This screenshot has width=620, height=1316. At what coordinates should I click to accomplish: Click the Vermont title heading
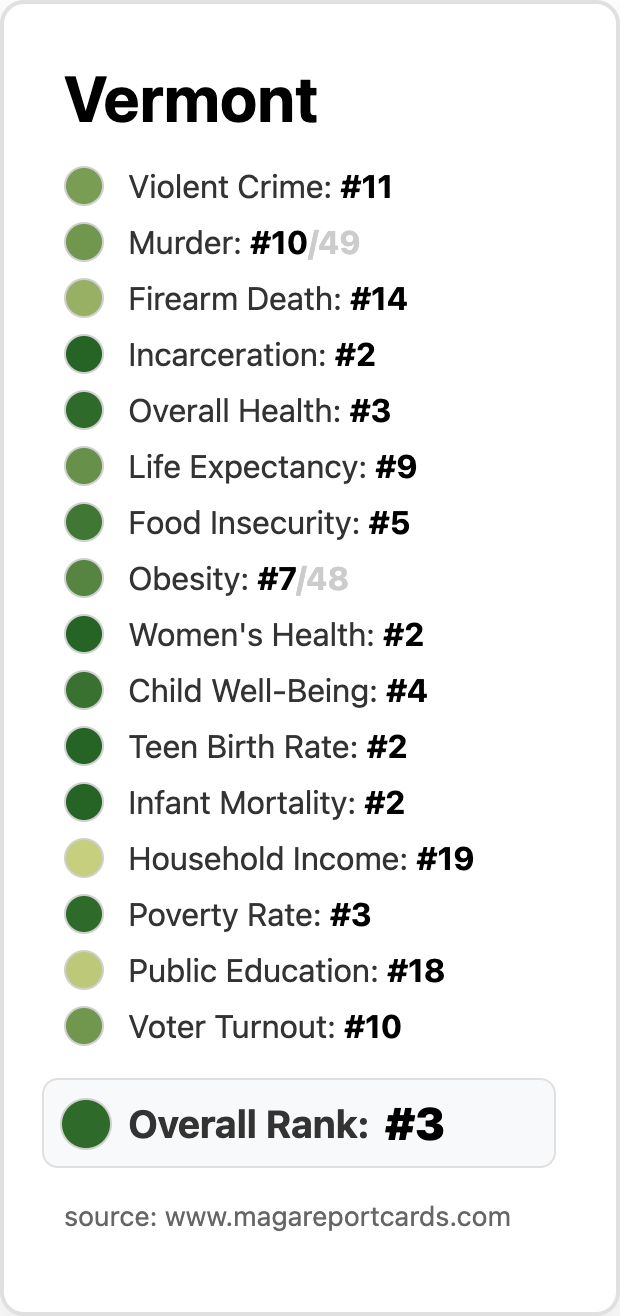[x=191, y=99]
